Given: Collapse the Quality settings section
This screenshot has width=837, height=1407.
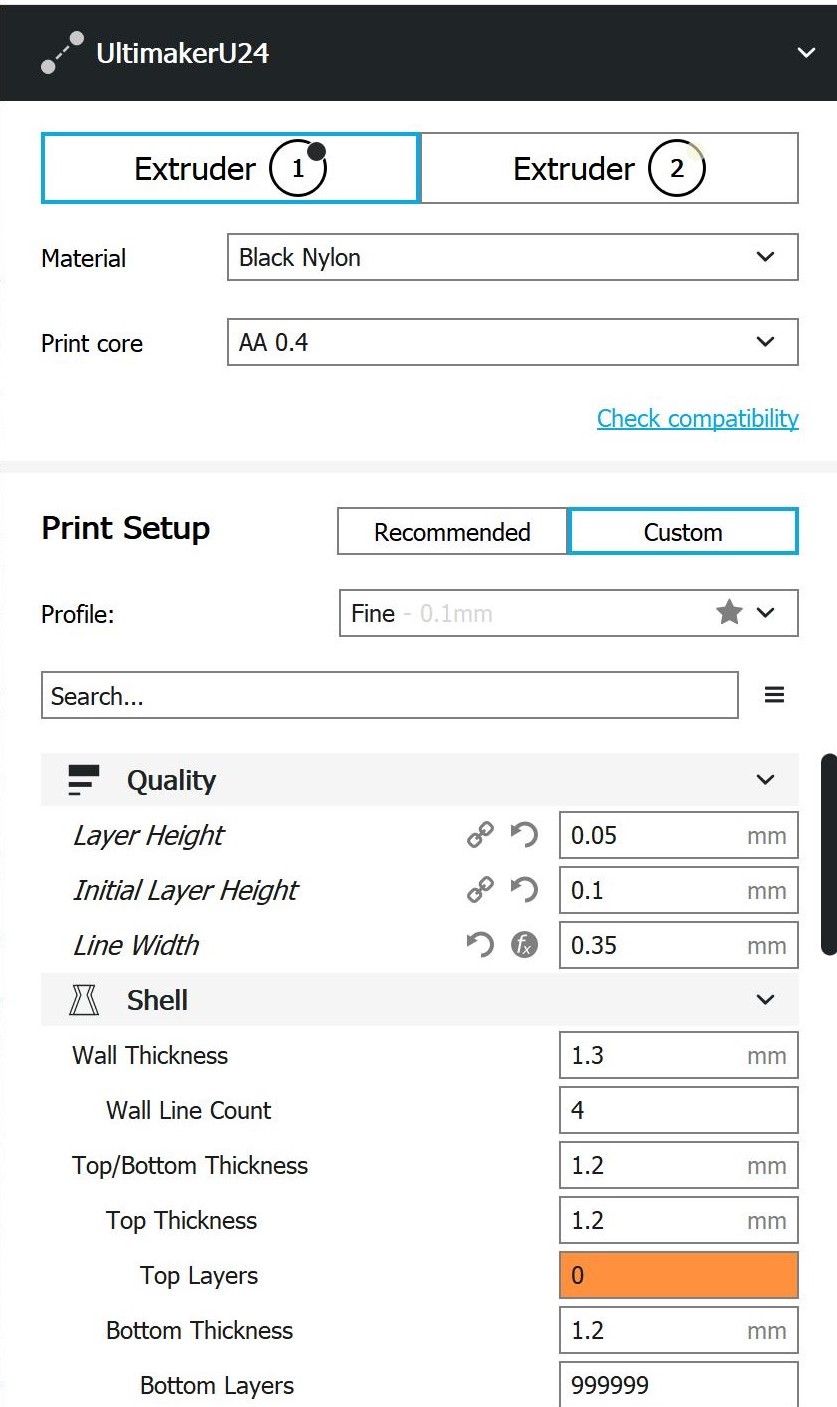Looking at the screenshot, I should click(766, 780).
